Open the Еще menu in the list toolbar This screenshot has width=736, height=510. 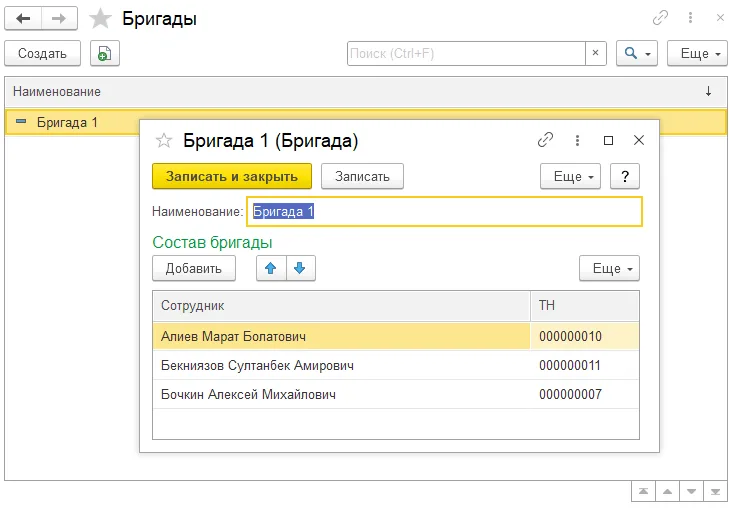(697, 53)
